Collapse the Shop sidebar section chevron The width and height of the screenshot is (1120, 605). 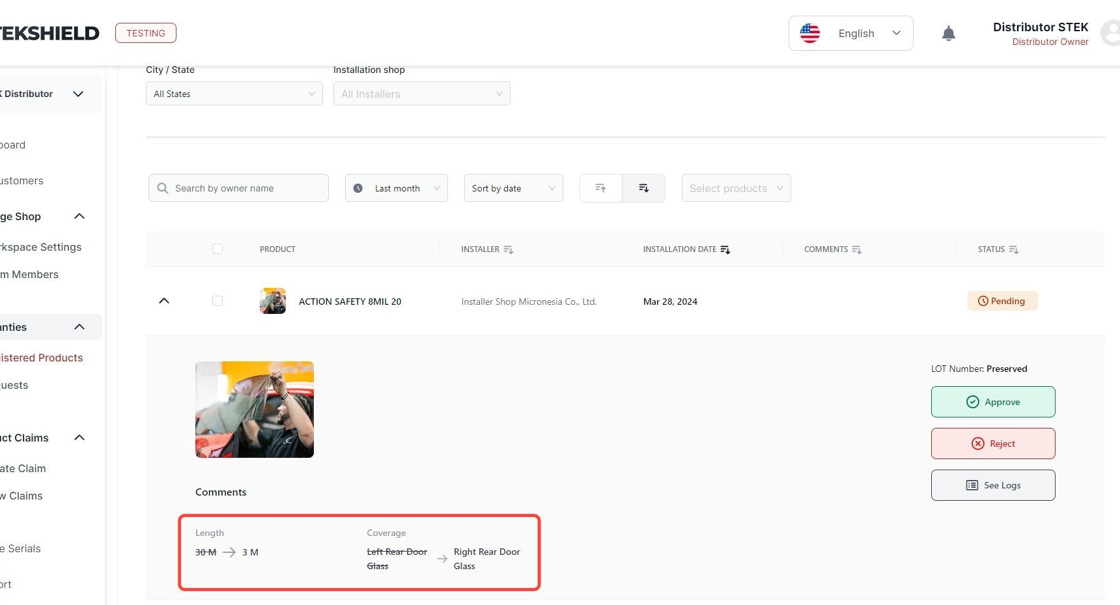pos(79,216)
